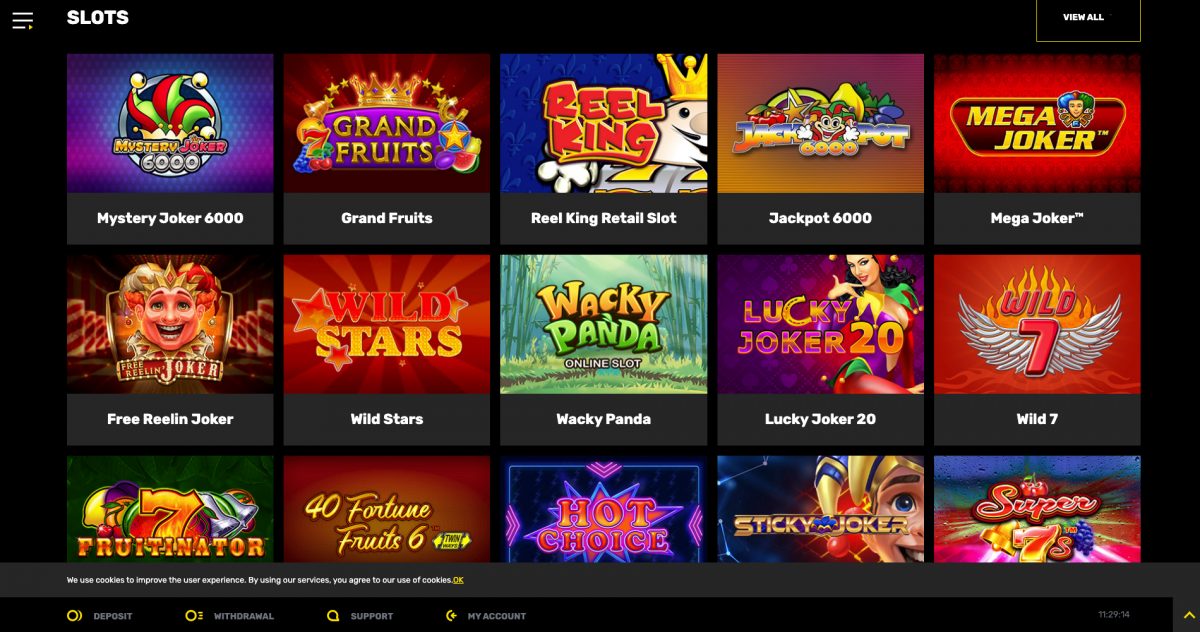Click the Deposit coin icon
This screenshot has height=632, width=1200.
point(74,616)
